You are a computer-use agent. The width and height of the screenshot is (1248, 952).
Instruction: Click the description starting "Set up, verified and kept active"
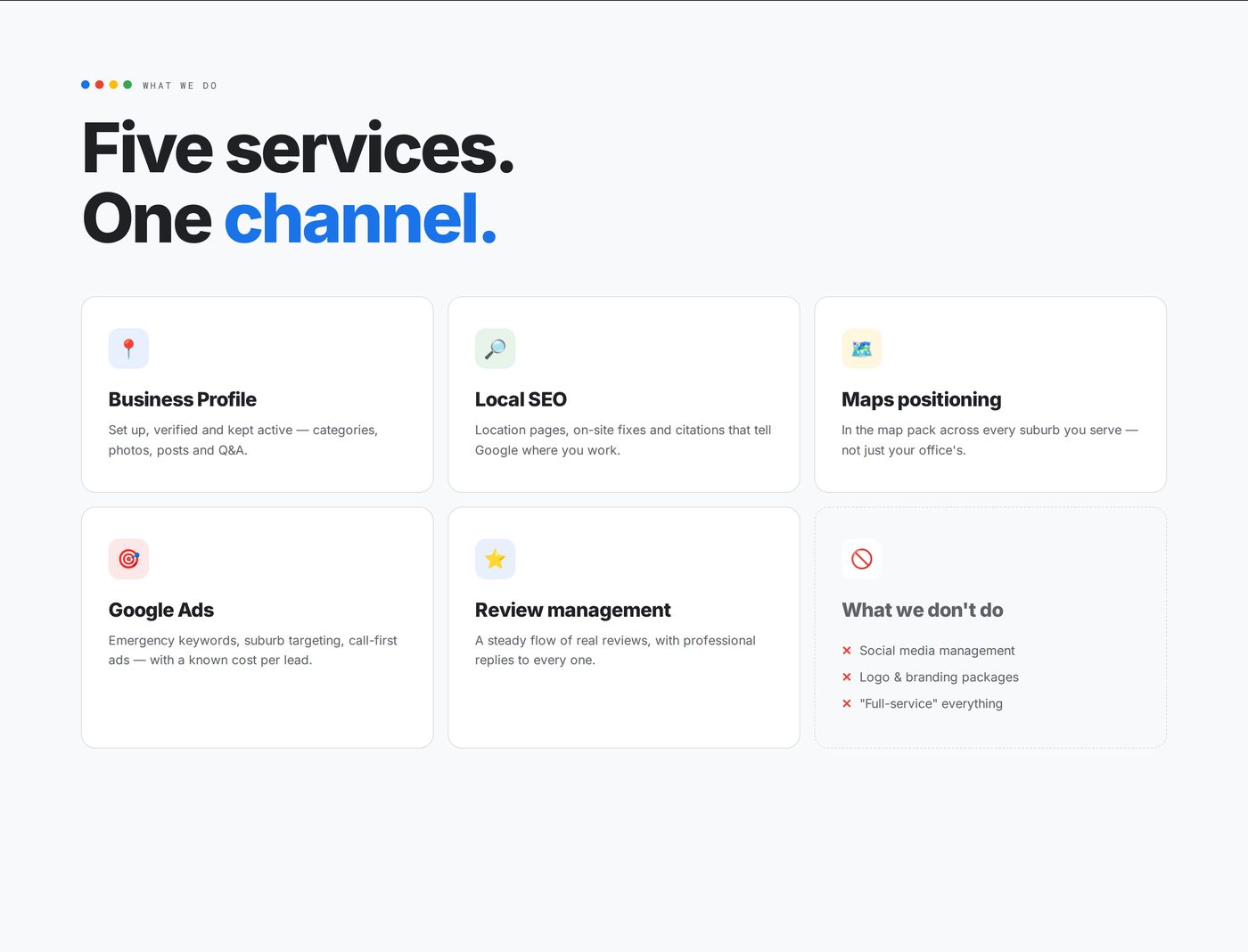click(243, 440)
